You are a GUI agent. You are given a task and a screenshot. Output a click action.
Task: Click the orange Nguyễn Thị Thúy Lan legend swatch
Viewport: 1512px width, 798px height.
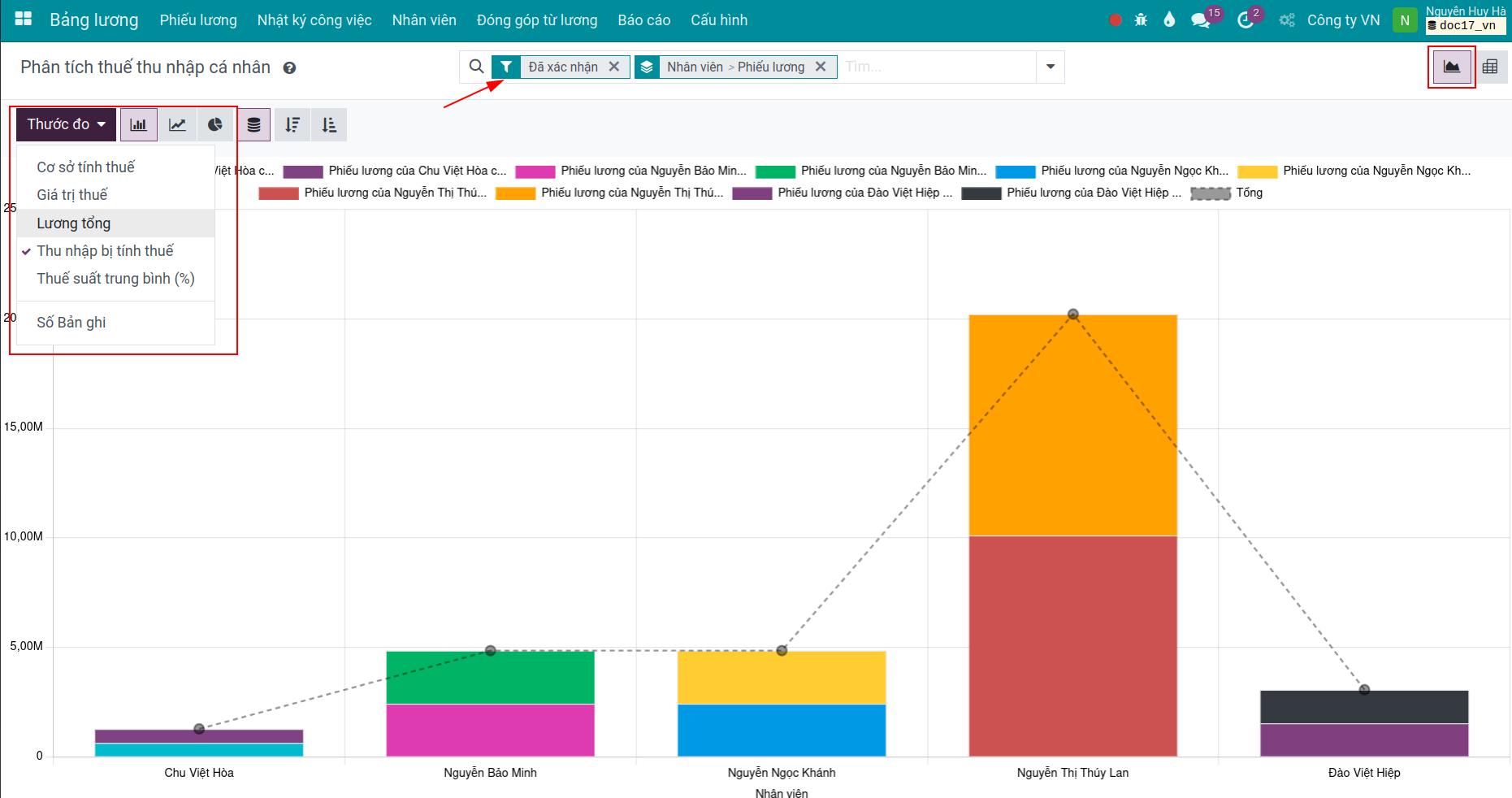pyautogui.click(x=515, y=193)
